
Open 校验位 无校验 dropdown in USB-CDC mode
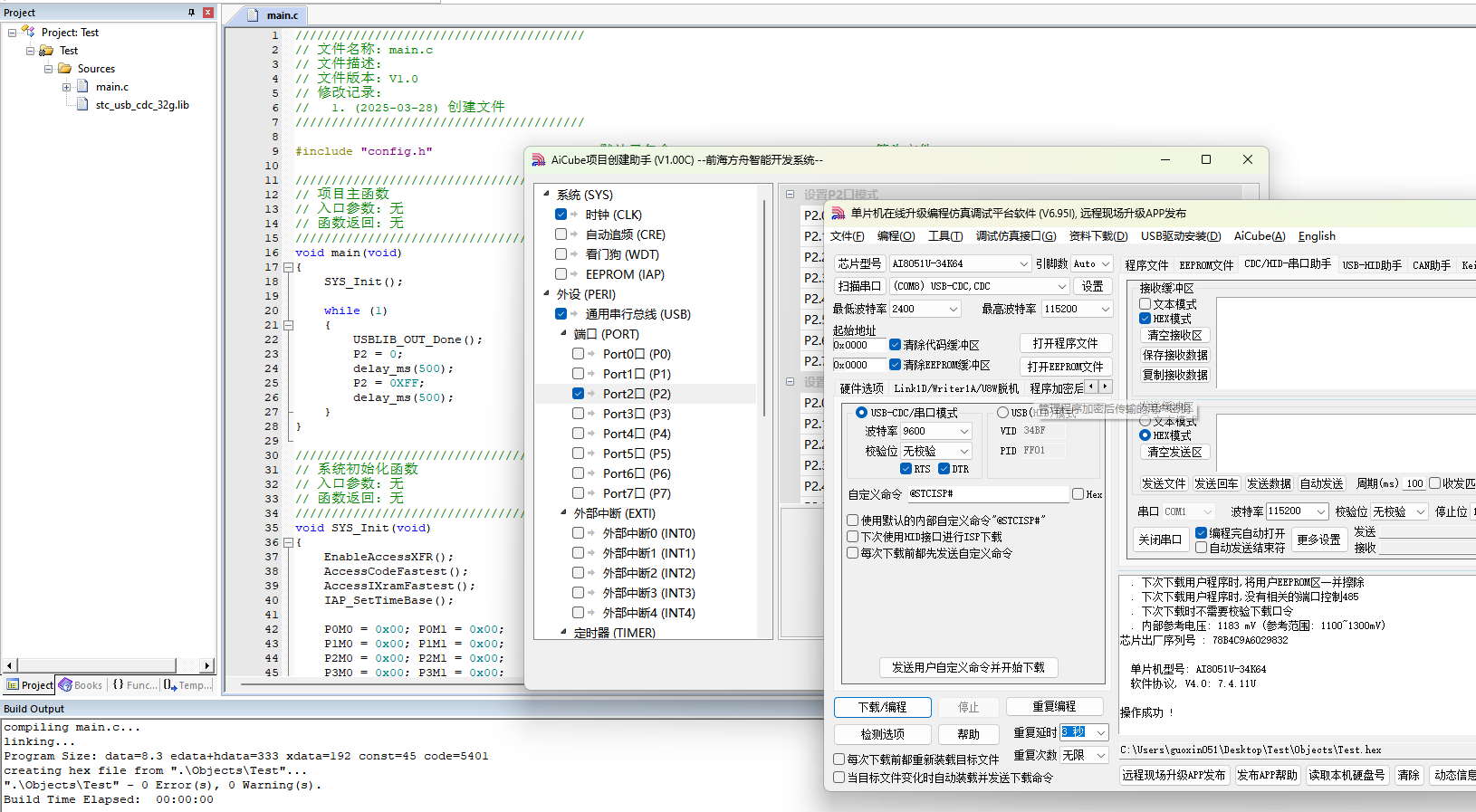(x=964, y=452)
